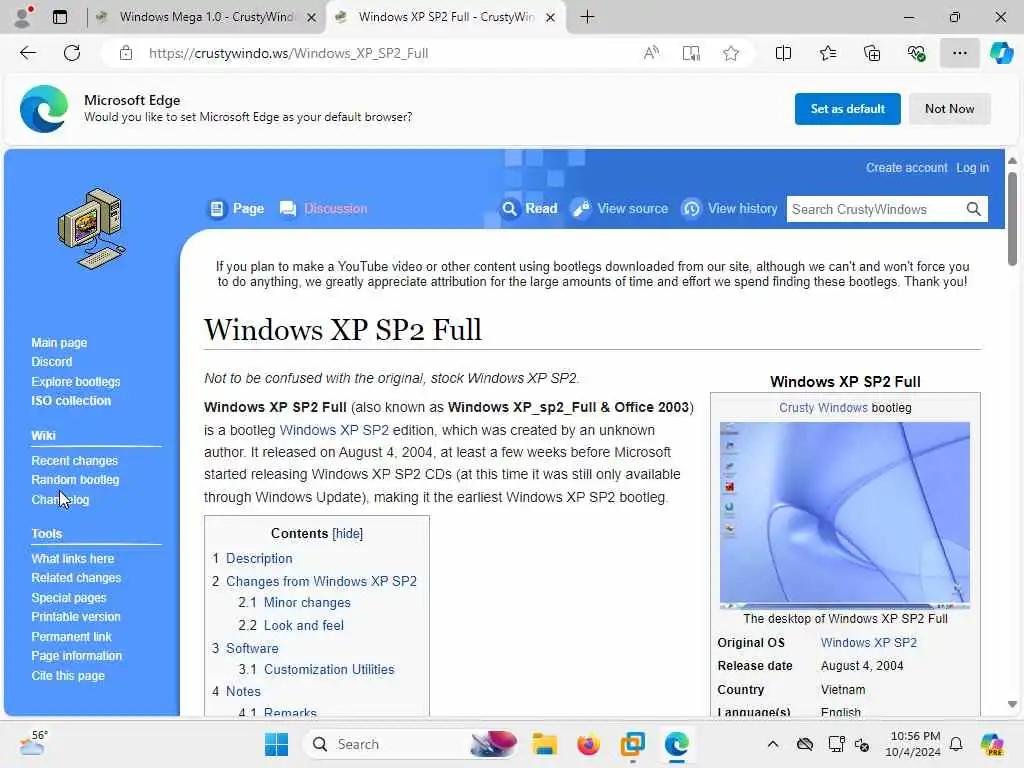The height and width of the screenshot is (768, 1024).
Task: Jump to Customization Utilities section
Action: tap(329, 669)
